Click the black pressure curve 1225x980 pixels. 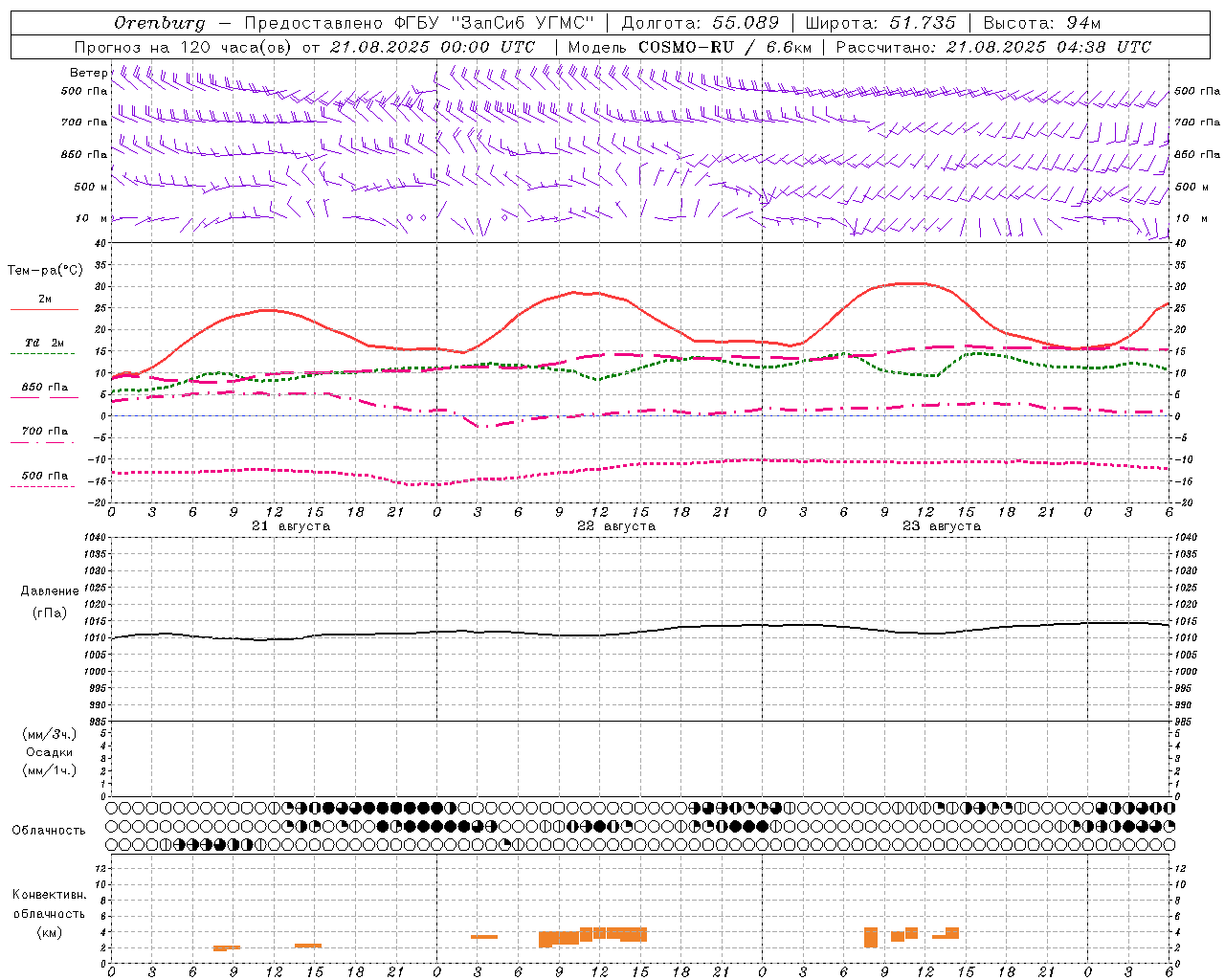tap(639, 632)
